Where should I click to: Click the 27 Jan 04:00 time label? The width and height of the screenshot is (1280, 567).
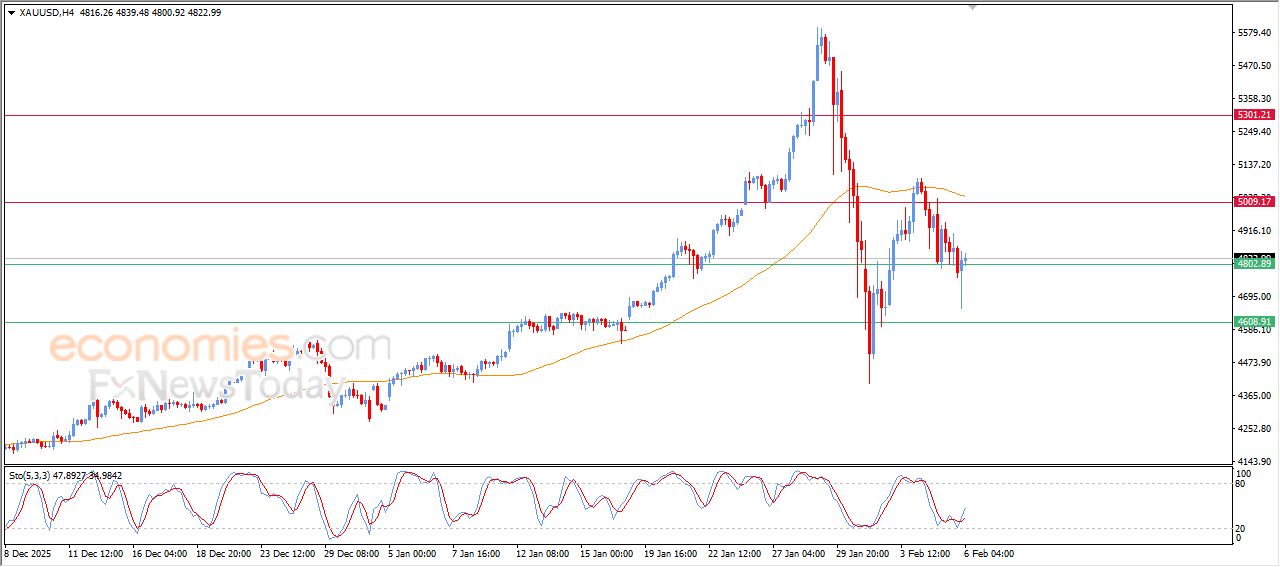pos(799,553)
